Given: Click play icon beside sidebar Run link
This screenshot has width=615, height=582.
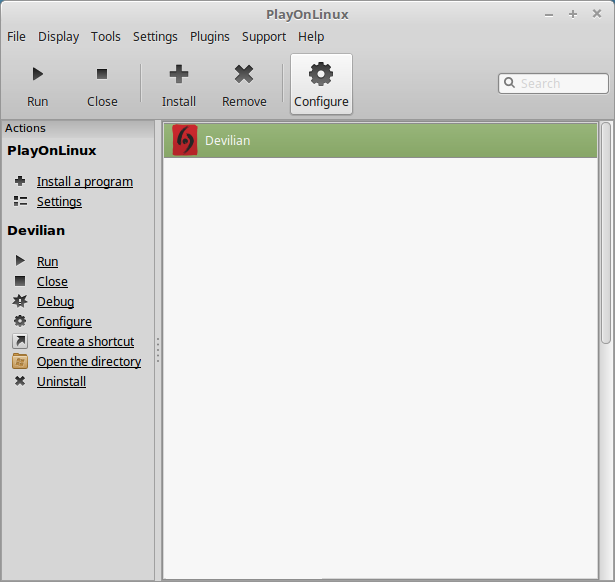Looking at the screenshot, I should coord(20,260).
